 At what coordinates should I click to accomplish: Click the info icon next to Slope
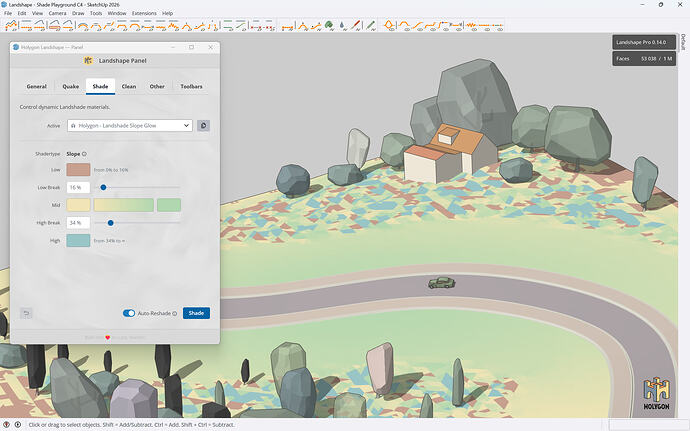click(x=84, y=154)
